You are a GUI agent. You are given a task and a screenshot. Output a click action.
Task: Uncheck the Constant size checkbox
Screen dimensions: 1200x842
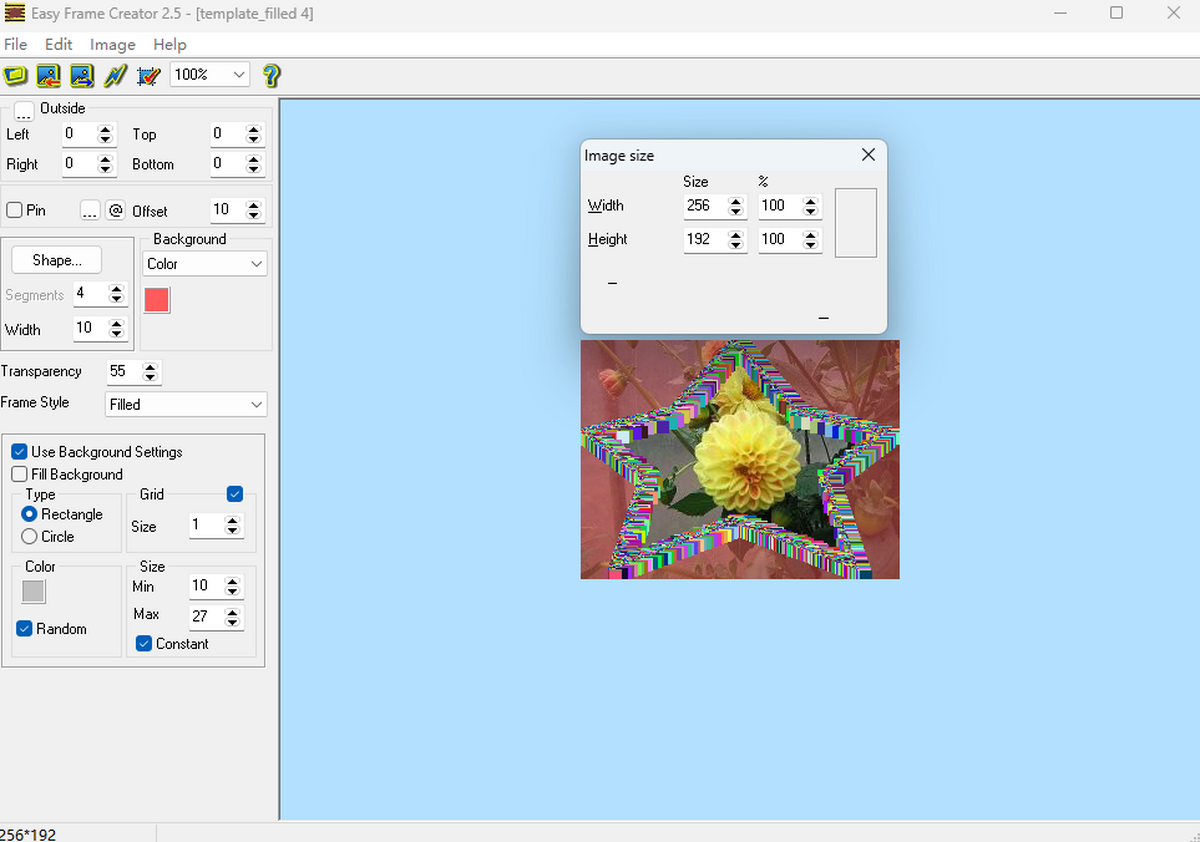[x=144, y=644]
